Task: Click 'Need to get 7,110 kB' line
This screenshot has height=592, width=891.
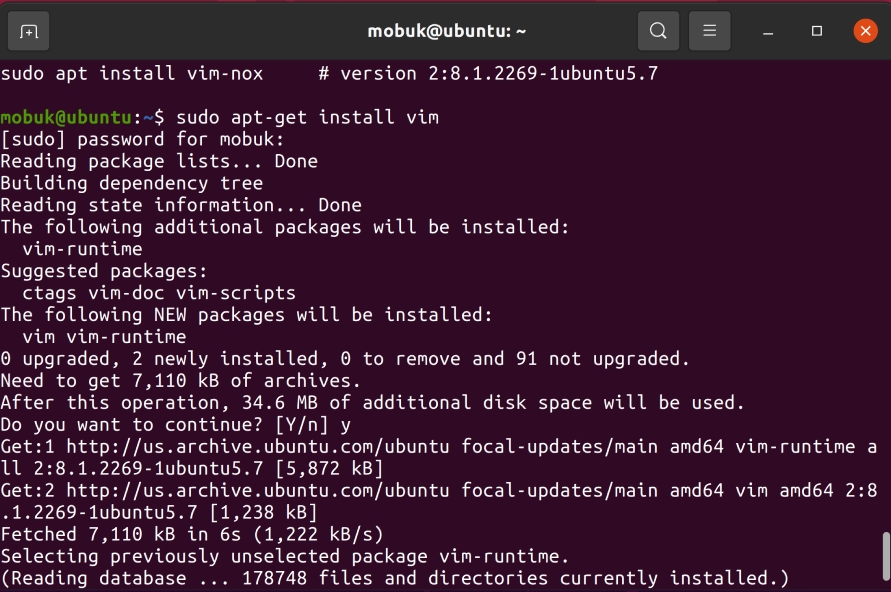Action: (x=181, y=381)
